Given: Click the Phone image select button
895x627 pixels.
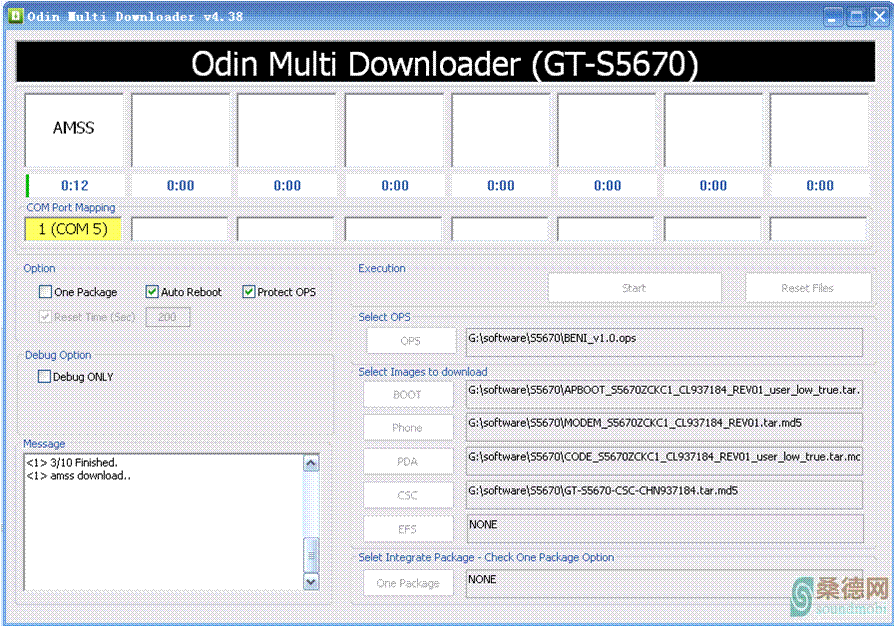Looking at the screenshot, I should pyautogui.click(x=408, y=428).
